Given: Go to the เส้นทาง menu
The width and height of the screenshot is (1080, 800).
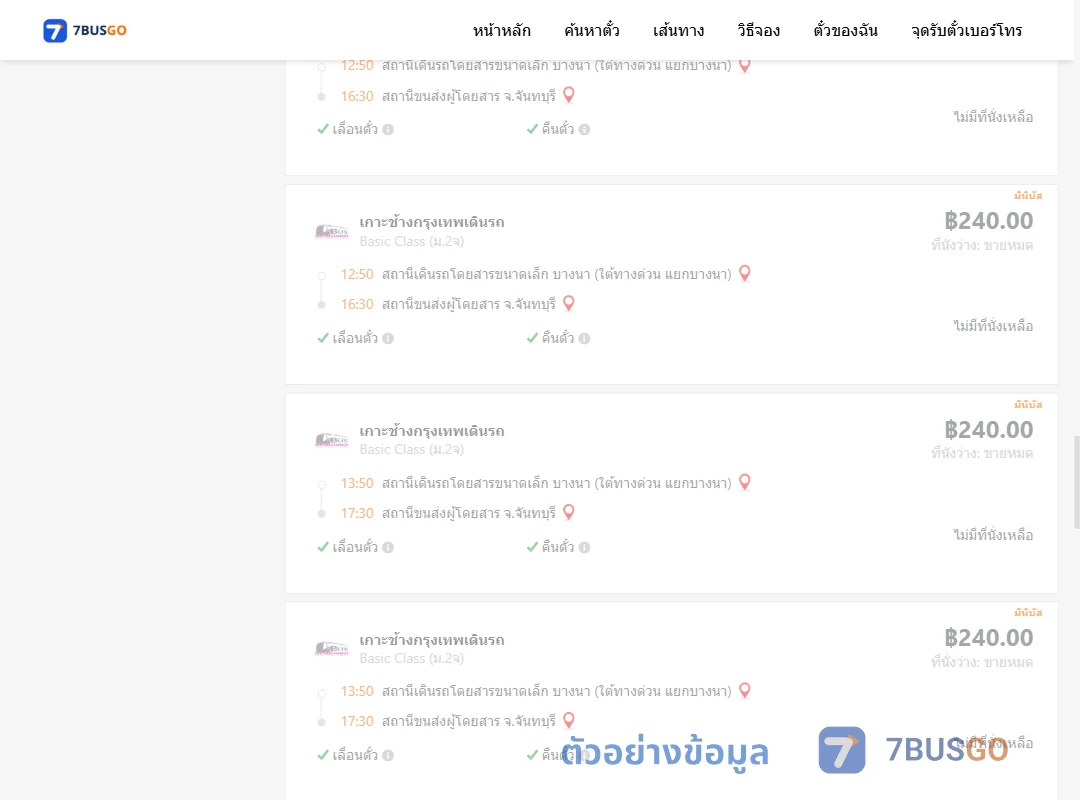Looking at the screenshot, I should (x=678, y=30).
